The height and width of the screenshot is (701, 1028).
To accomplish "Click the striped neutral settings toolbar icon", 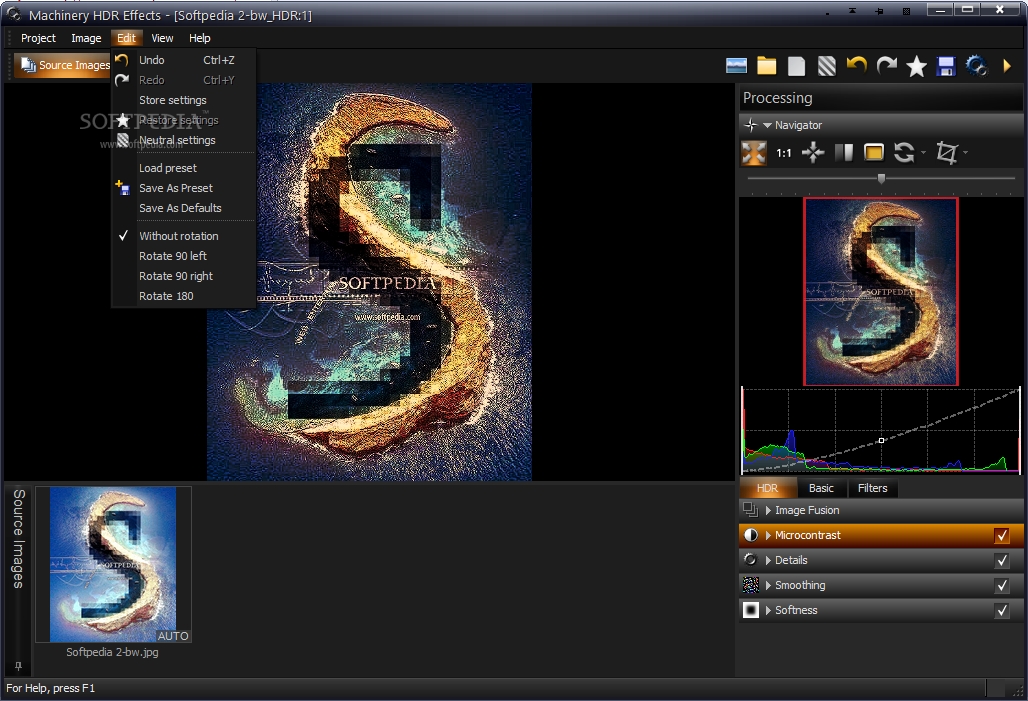I will point(827,66).
